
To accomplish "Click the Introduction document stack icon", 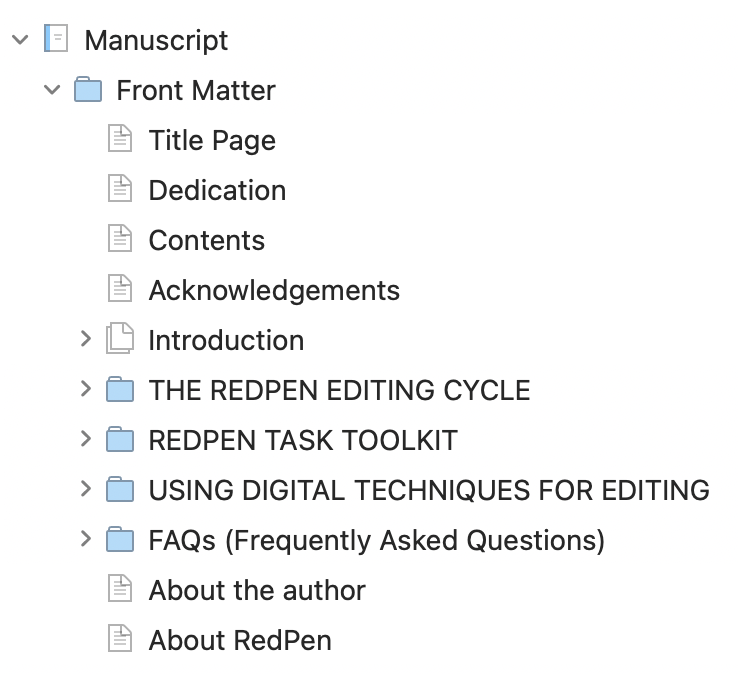I will (x=120, y=338).
